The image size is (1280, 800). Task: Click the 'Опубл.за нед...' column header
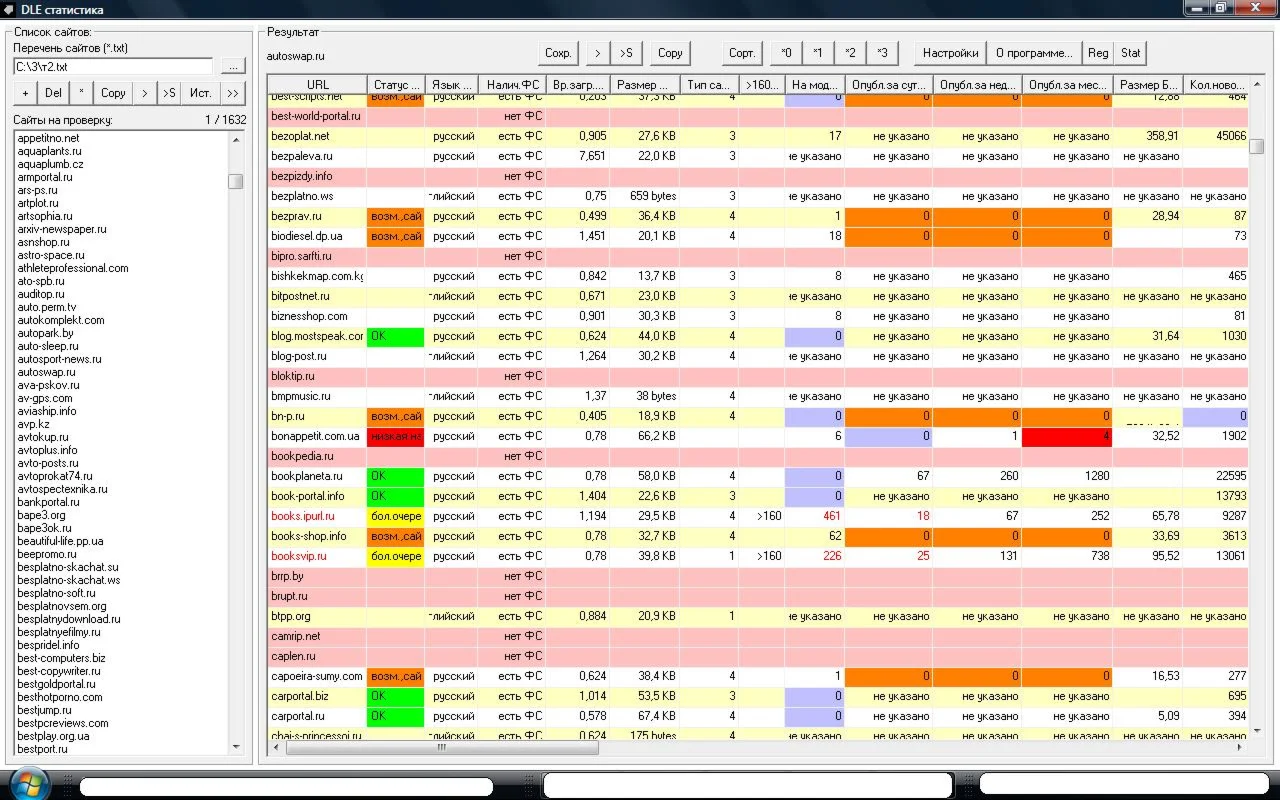point(978,85)
